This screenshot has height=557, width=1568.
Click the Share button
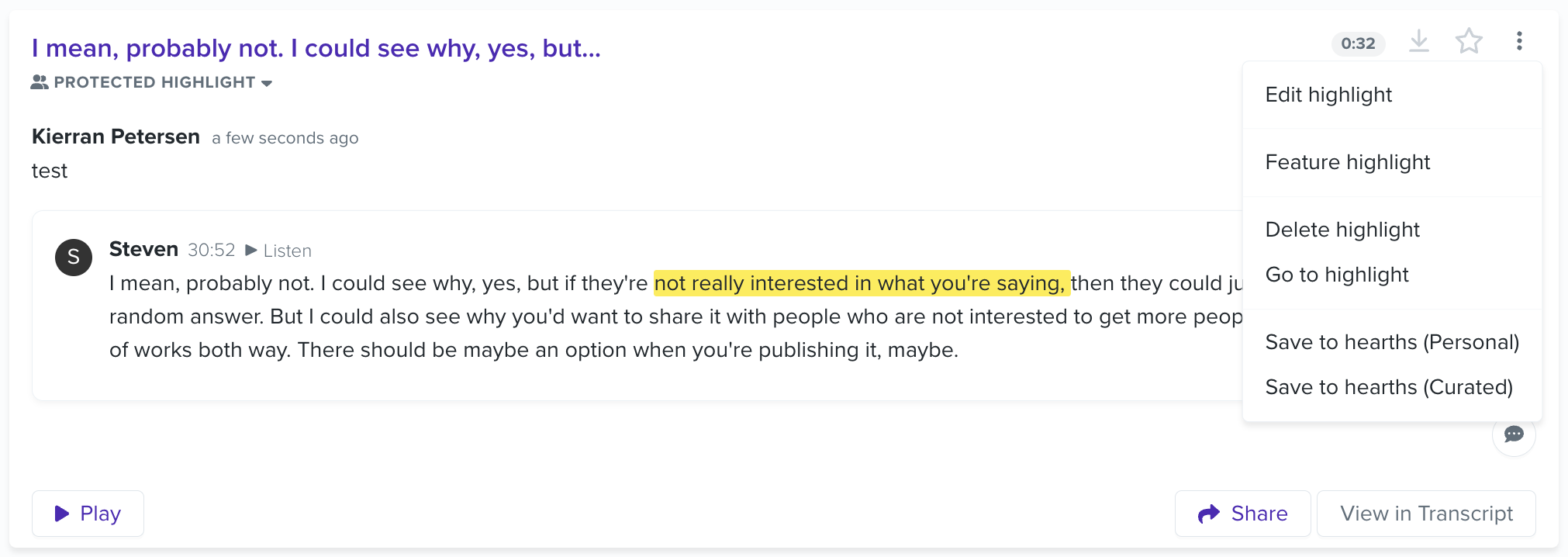[1242, 514]
